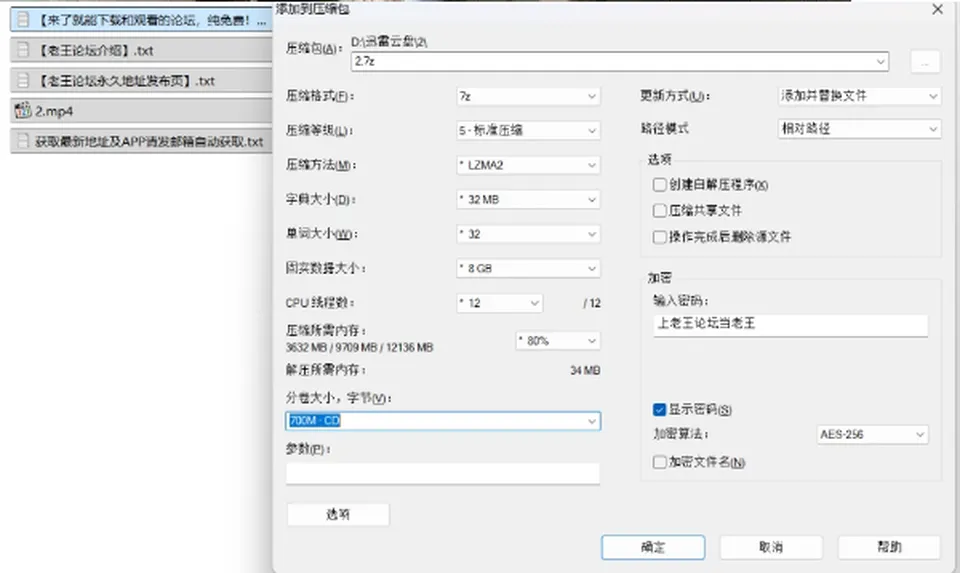The width and height of the screenshot is (960, 573).
Task: Open 压缩格式 7z dropdown
Action: tap(528, 96)
